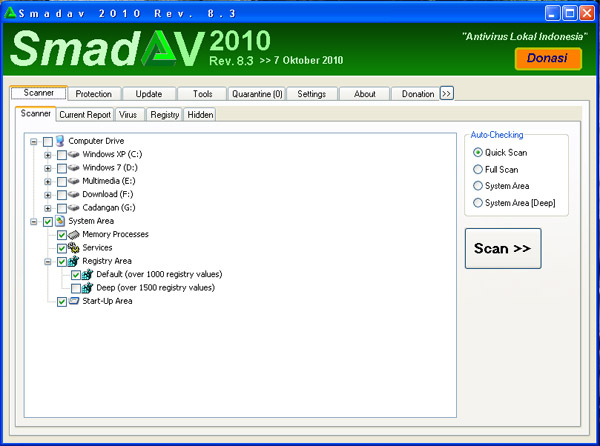Click the Memory Processes chip icon

(x=73, y=234)
